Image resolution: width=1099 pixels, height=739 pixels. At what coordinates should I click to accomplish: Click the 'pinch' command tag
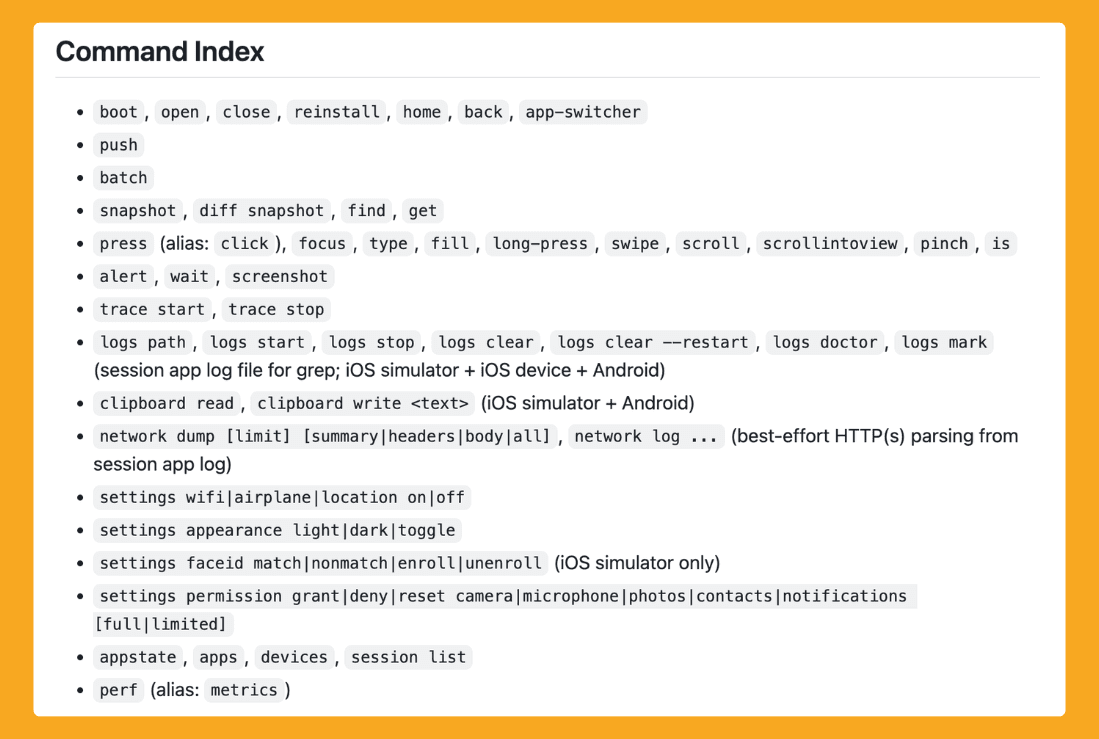pyautogui.click(x=944, y=244)
